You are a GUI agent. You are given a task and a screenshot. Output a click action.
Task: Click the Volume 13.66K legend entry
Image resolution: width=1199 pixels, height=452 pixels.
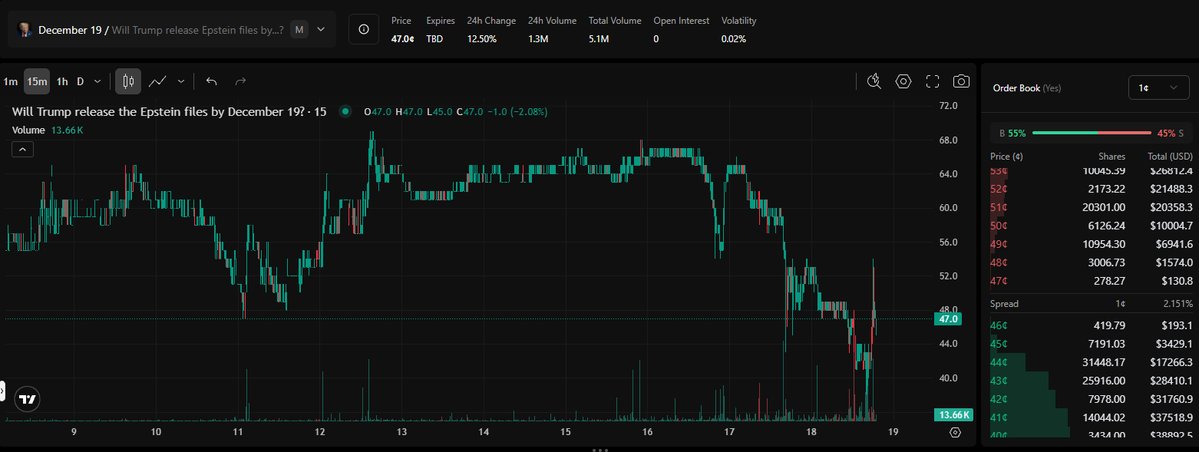47,130
